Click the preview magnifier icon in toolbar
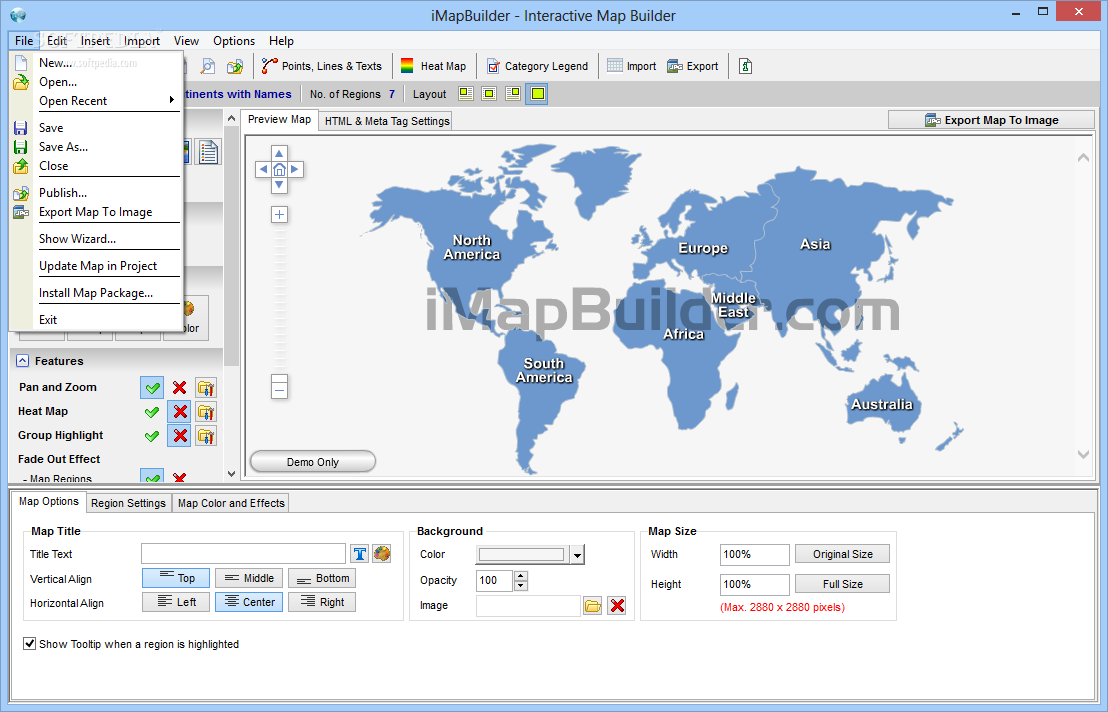The height and width of the screenshot is (712, 1108). coord(208,66)
